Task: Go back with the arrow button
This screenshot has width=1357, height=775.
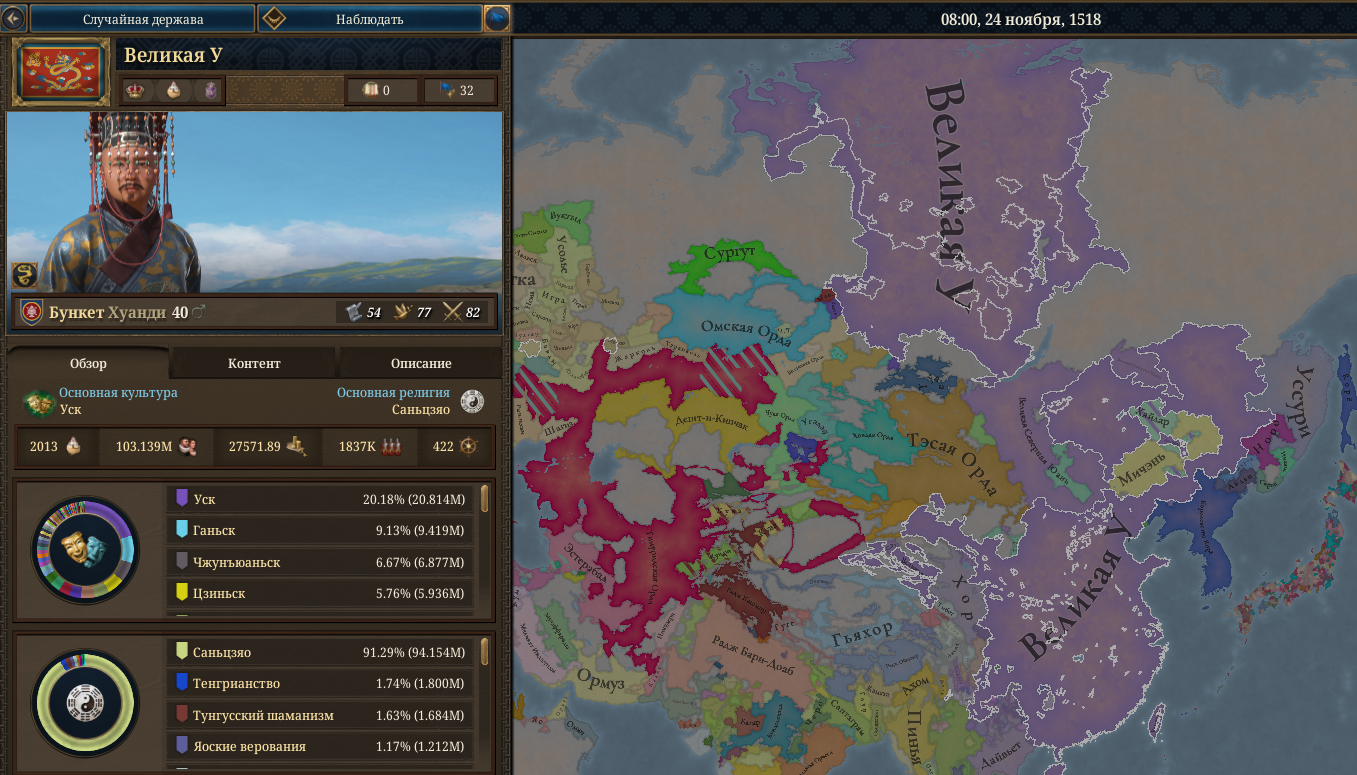Action: 14,18
